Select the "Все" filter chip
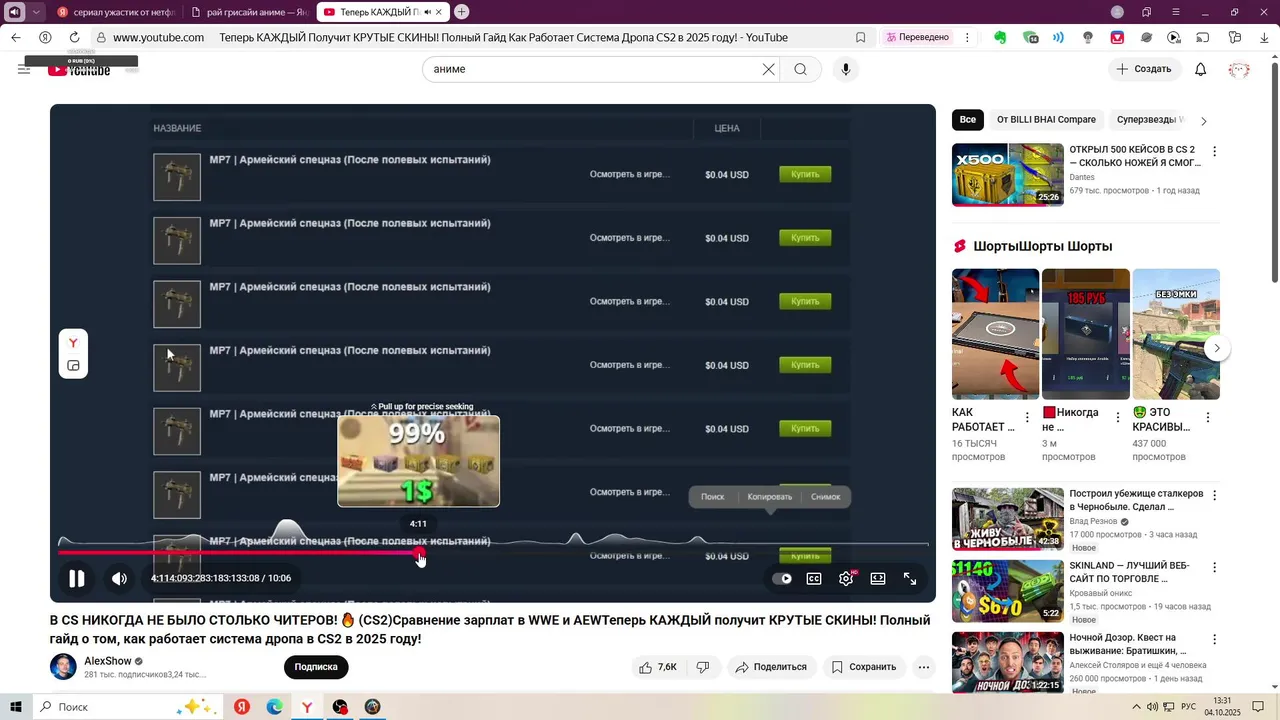1280x720 pixels. click(x=968, y=120)
